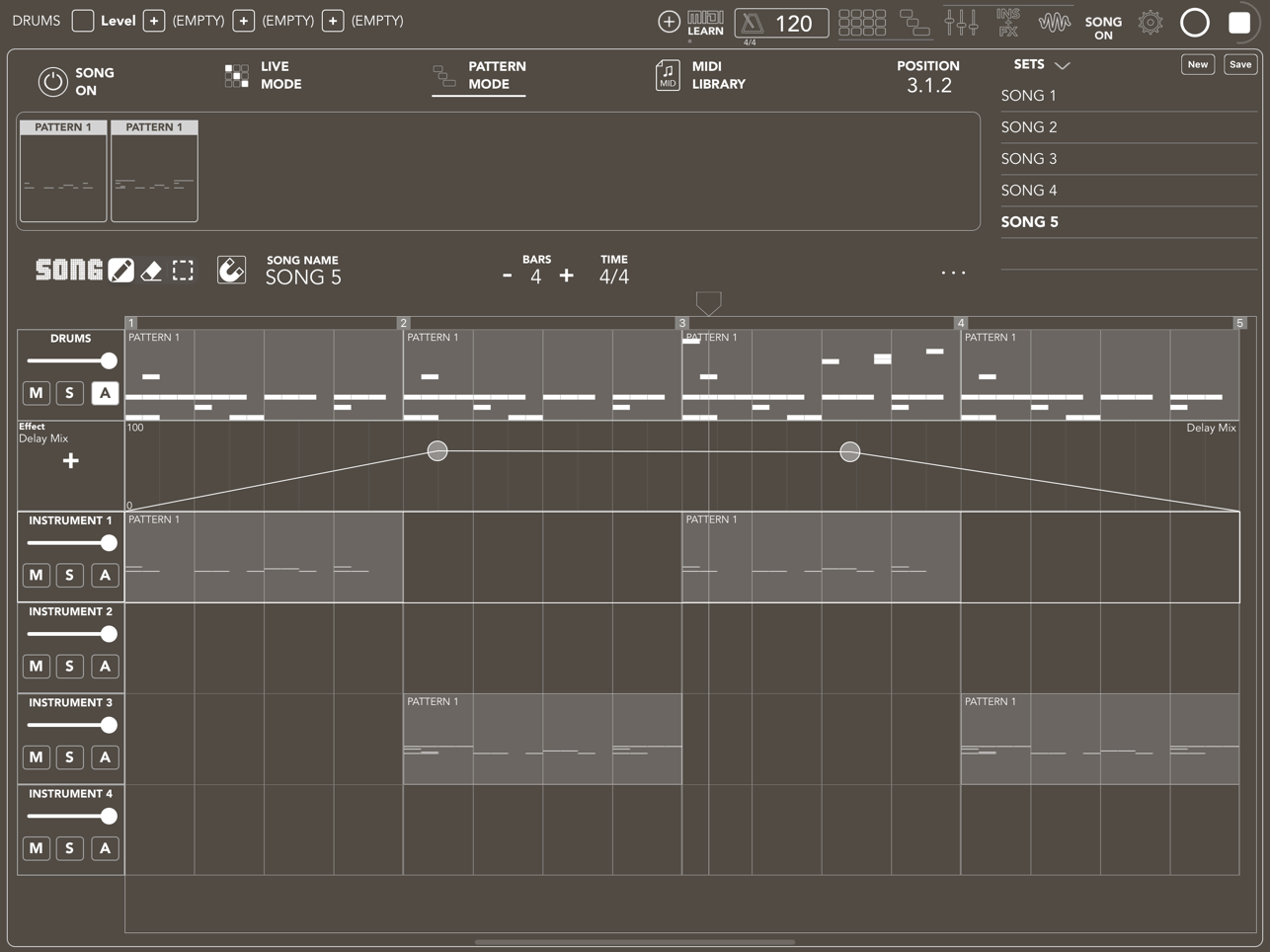1270x952 pixels.
Task: Mute the Drums track
Action: coord(37,393)
